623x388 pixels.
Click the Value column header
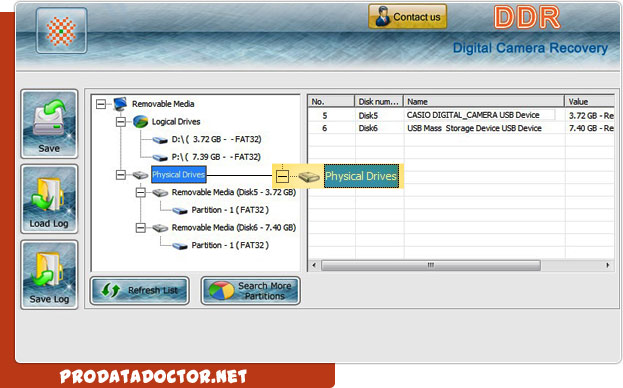point(589,101)
